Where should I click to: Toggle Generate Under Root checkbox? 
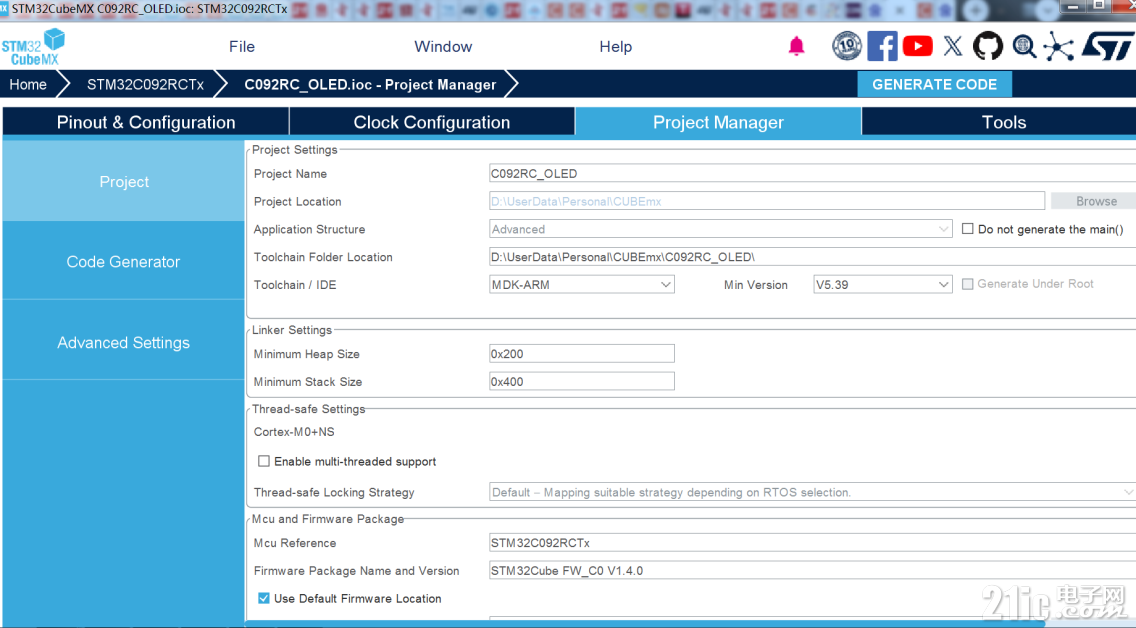pyautogui.click(x=967, y=284)
